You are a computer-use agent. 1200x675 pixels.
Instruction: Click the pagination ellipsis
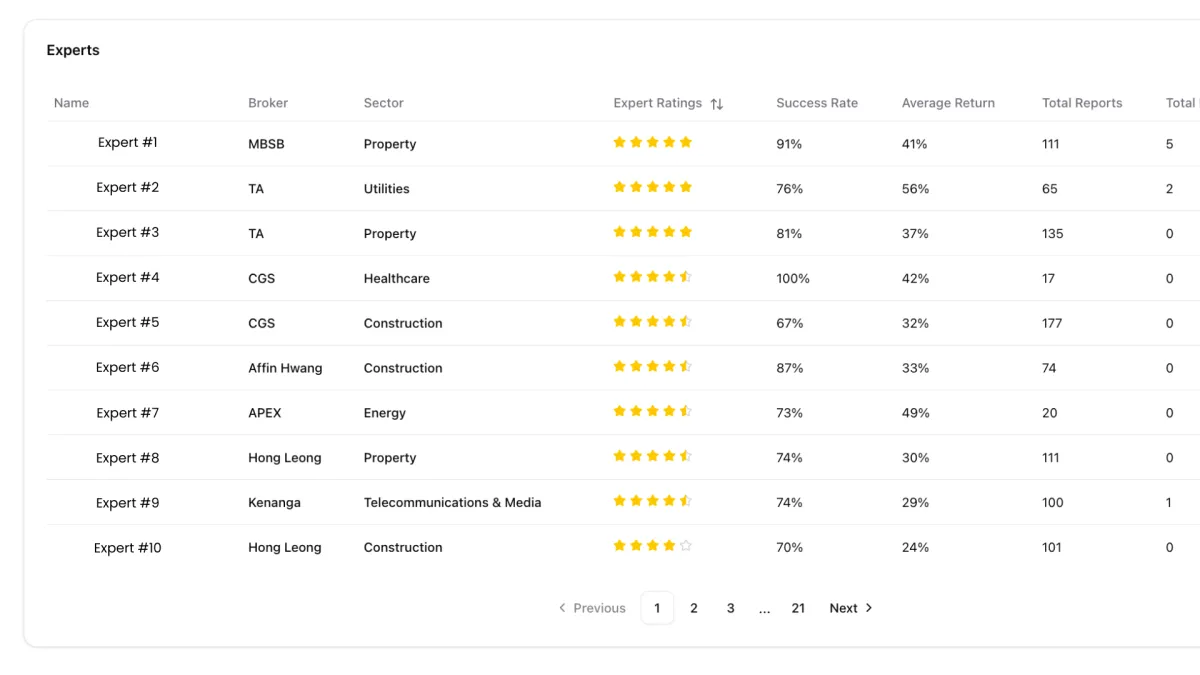764,608
